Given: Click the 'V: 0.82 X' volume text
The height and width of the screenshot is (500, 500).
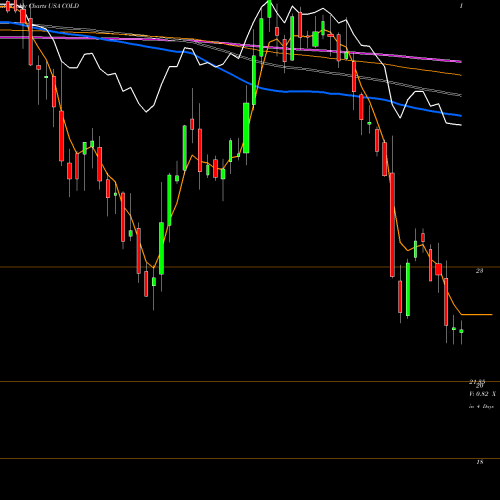Looking at the screenshot, I should (482, 394).
